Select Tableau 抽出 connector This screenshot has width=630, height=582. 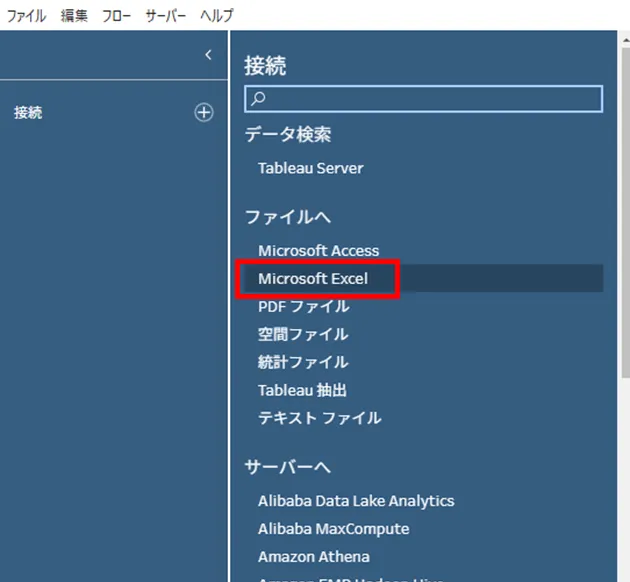point(302,390)
